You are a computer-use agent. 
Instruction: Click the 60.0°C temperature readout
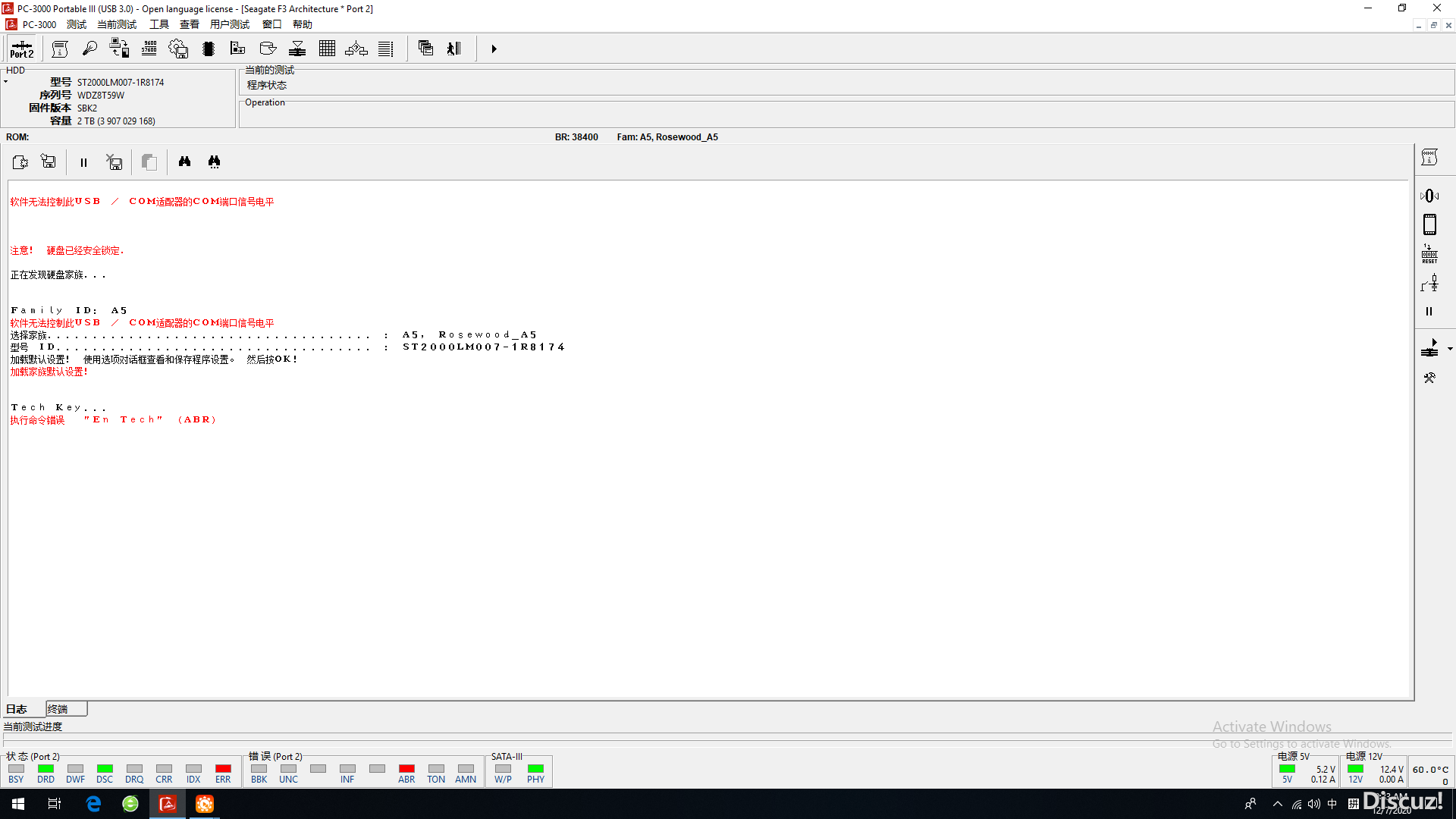(x=1430, y=769)
